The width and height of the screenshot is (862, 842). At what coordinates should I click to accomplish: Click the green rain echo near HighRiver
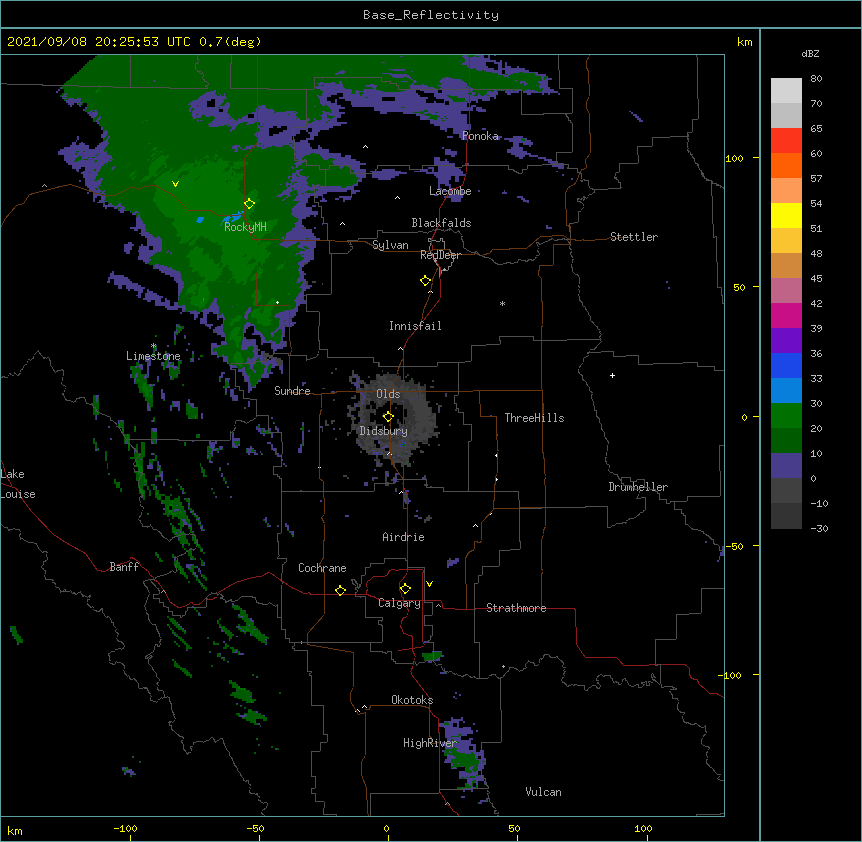465,760
